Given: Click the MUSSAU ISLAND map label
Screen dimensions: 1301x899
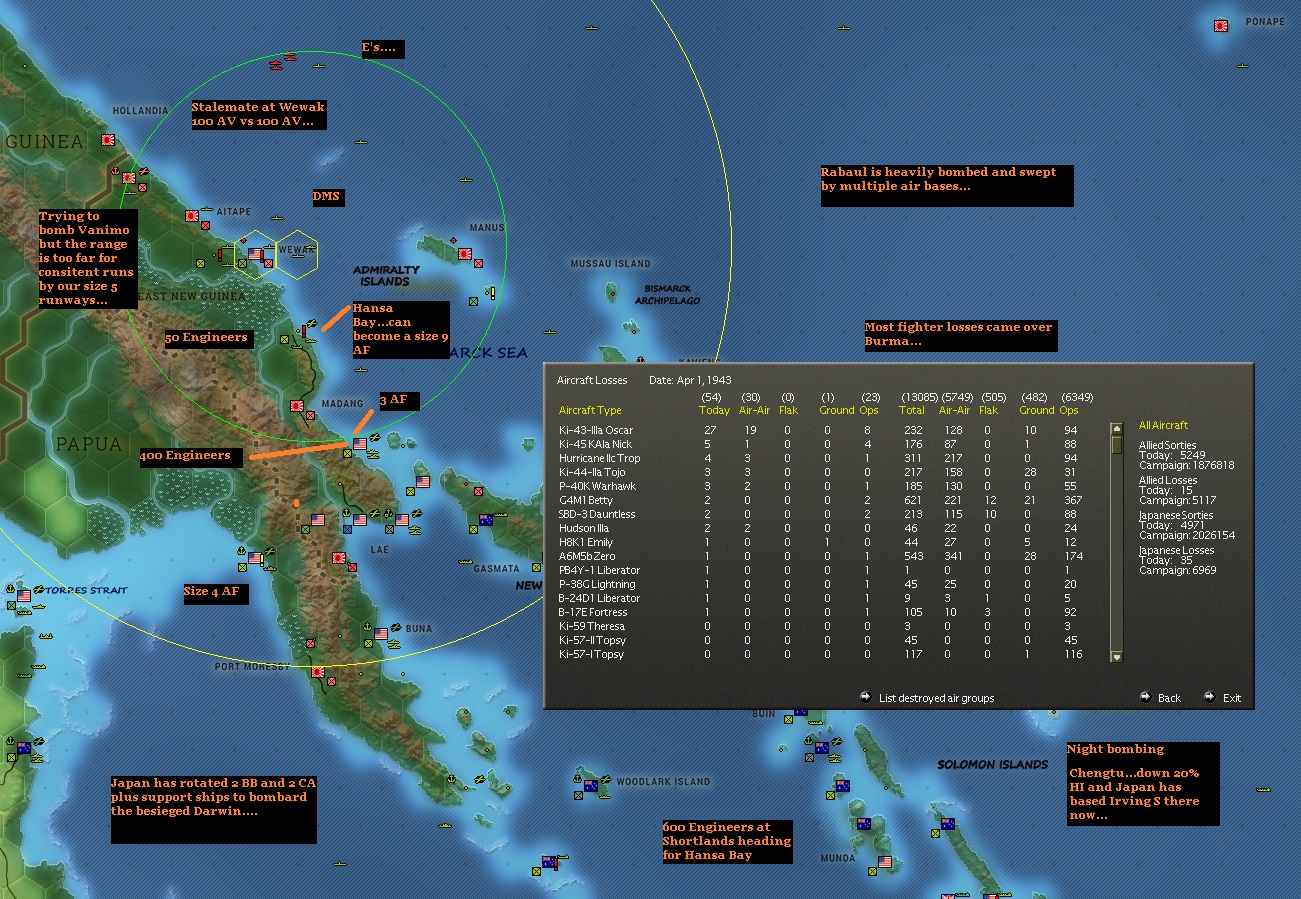Looking at the screenshot, I should [610, 264].
